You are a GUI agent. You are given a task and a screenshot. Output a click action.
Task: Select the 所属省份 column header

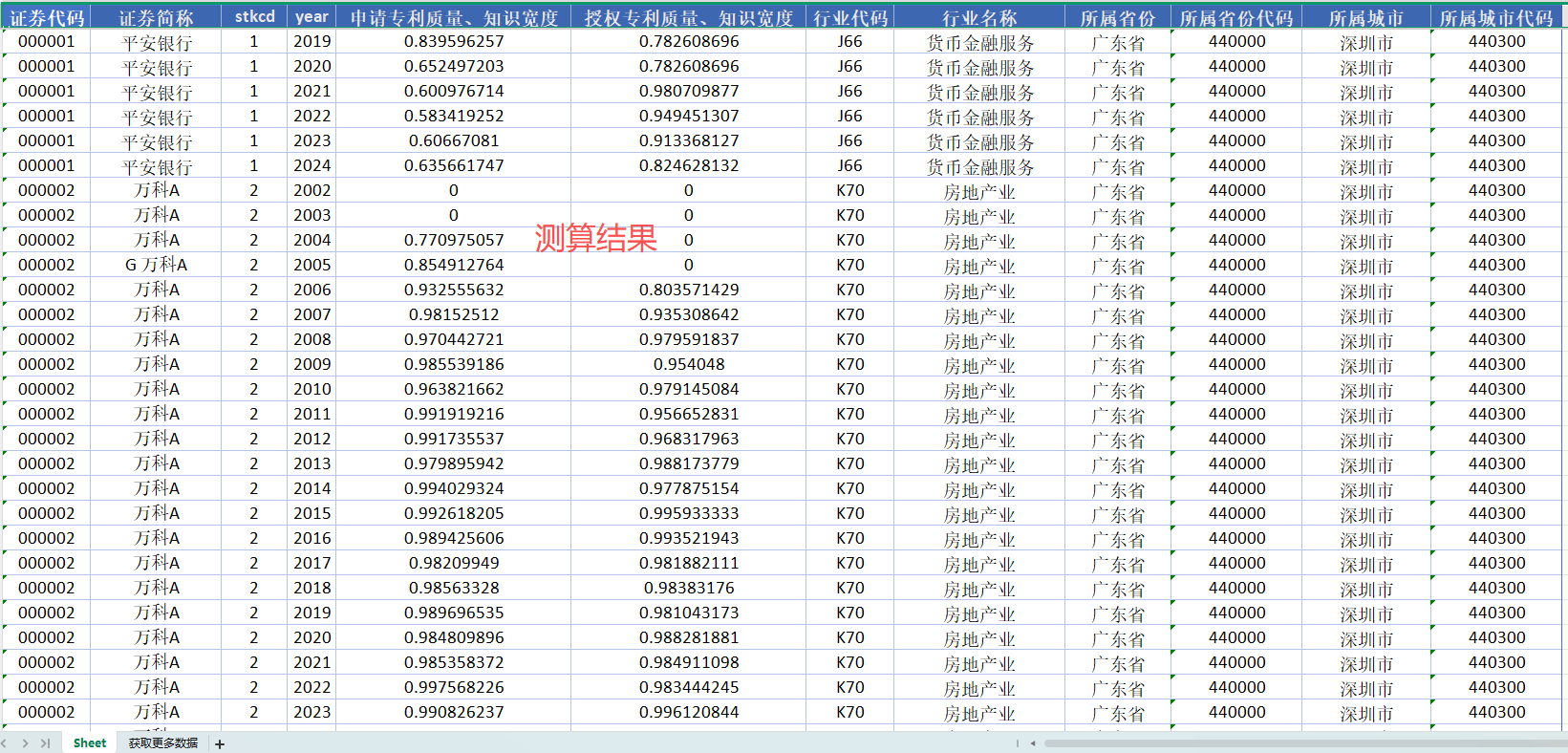point(1118,17)
